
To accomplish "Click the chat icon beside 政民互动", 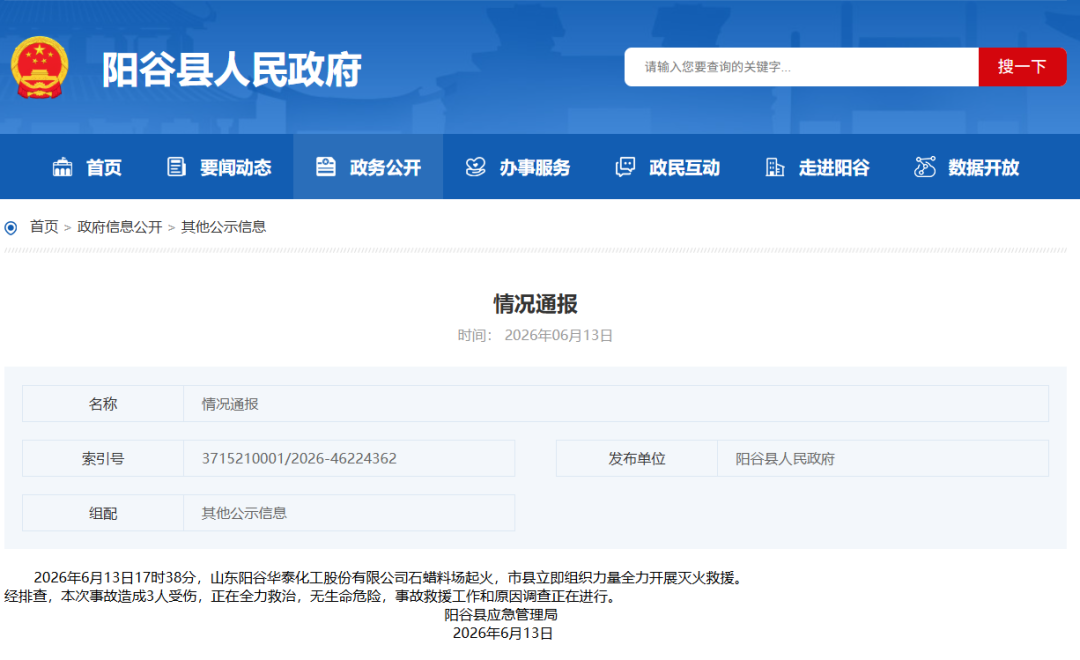I will coord(625,167).
